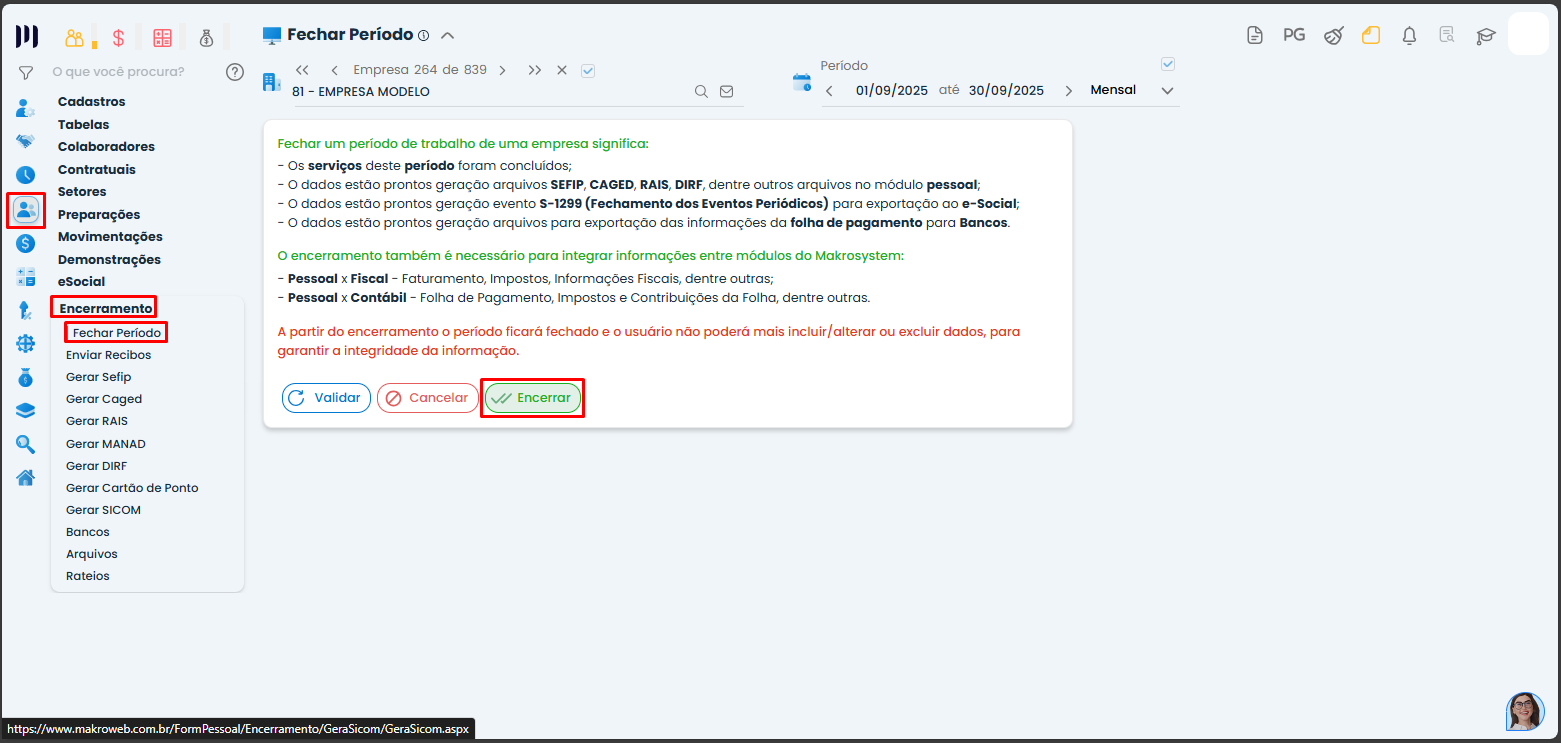Open the Mensal period type dropdown

1132,90
